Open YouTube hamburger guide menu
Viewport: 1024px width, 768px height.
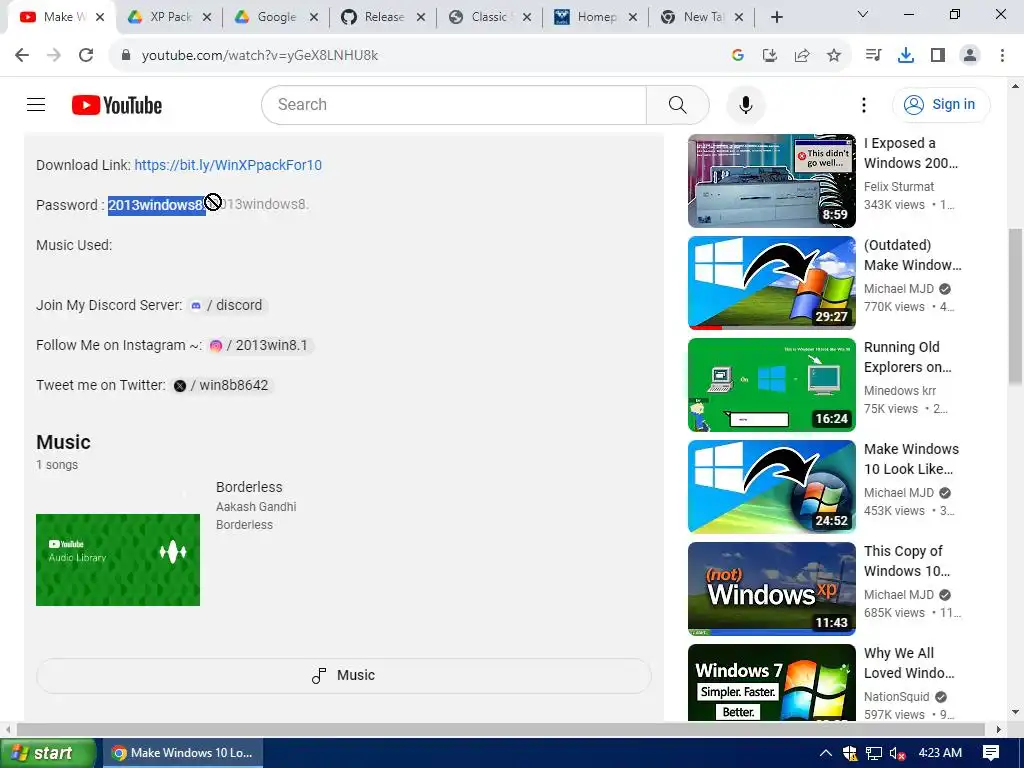tap(36, 104)
